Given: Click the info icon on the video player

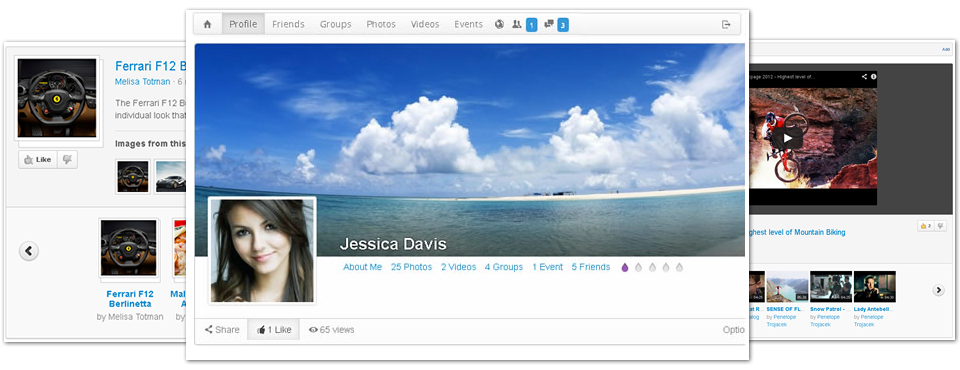Looking at the screenshot, I should coord(874,77).
